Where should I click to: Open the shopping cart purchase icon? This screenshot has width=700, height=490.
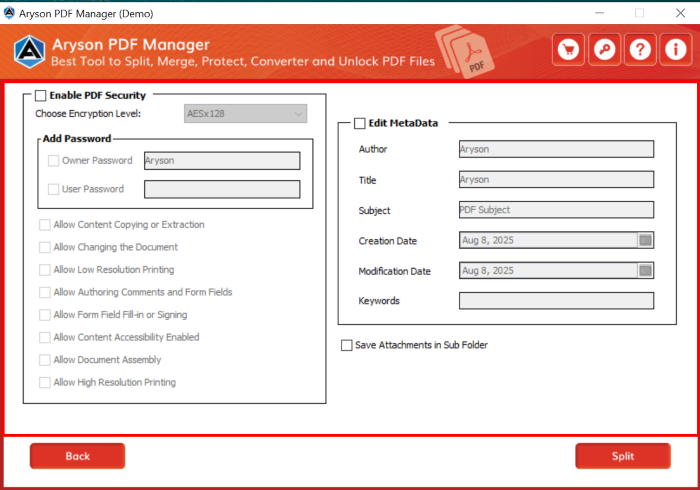coord(568,50)
